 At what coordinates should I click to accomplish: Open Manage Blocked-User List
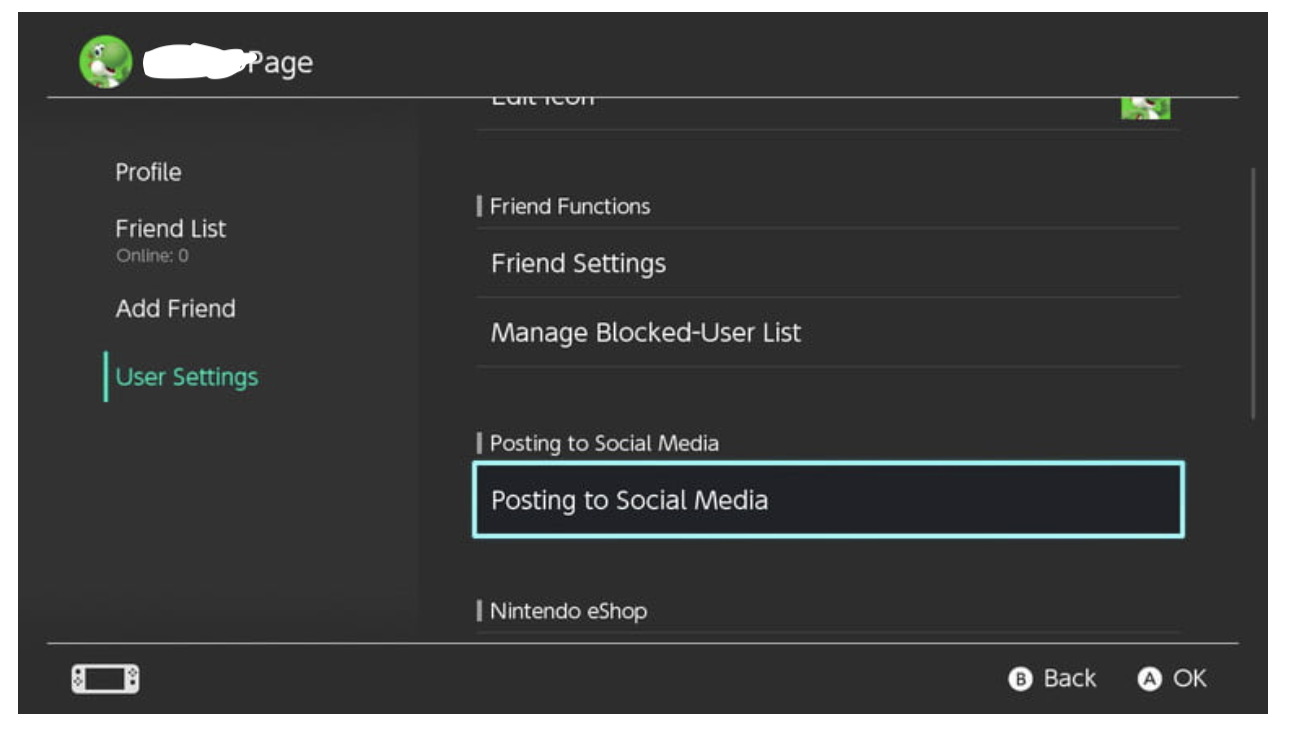coord(828,332)
